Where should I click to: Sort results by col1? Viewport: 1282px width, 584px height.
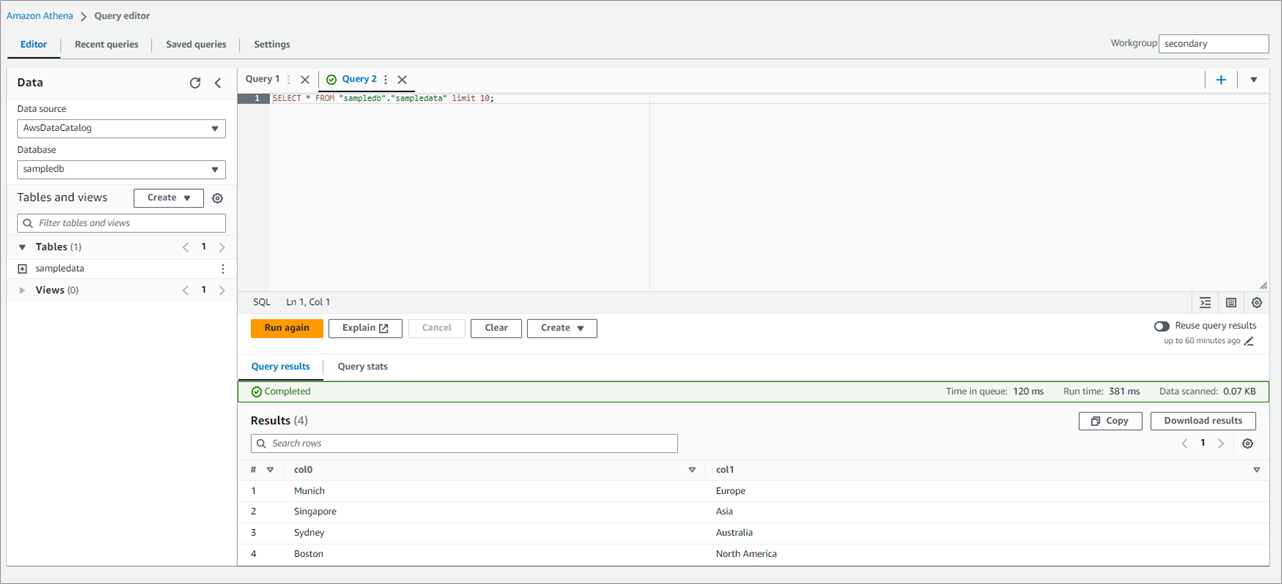(x=1257, y=470)
